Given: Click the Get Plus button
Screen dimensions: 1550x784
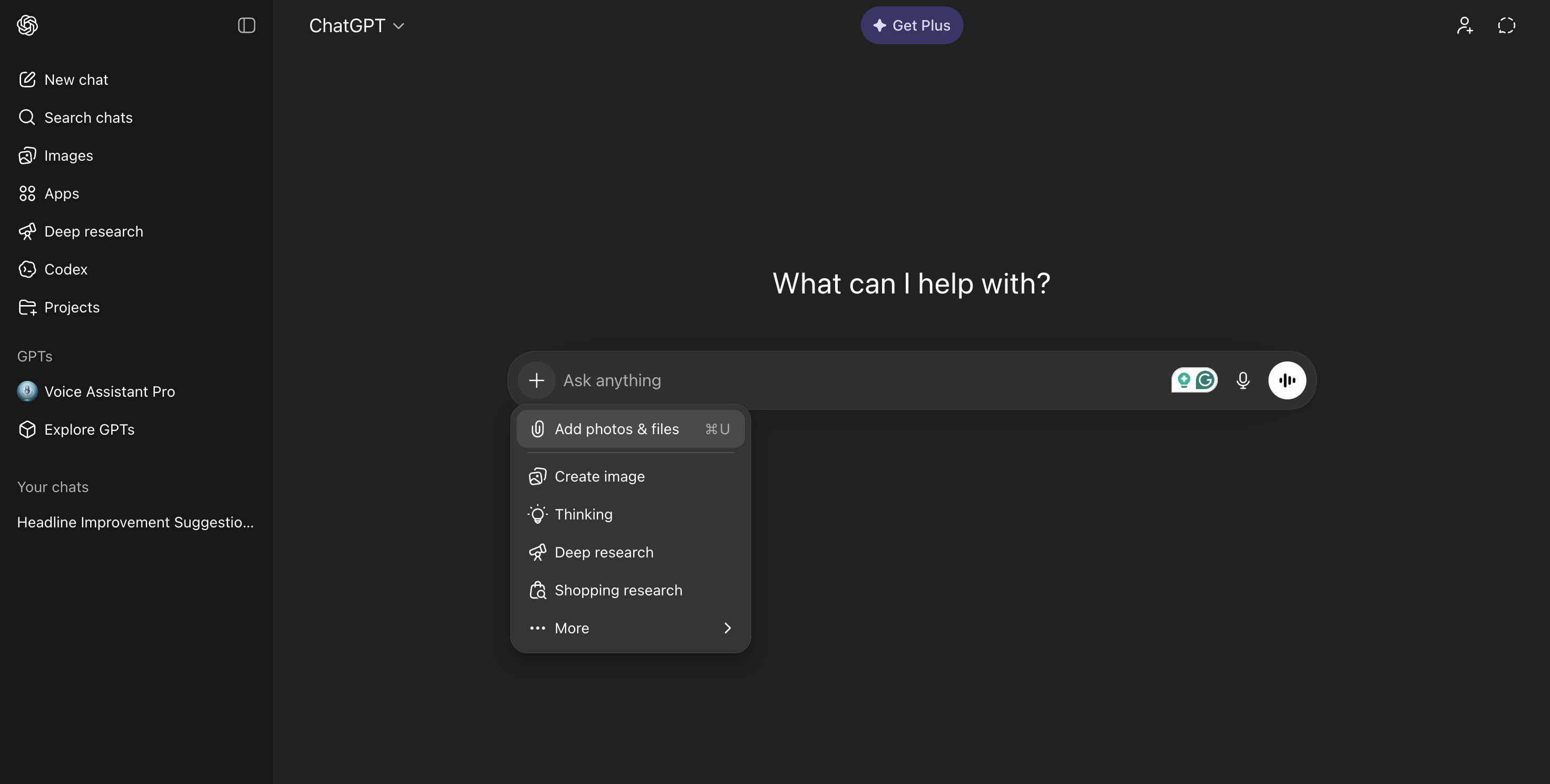Looking at the screenshot, I should [911, 25].
